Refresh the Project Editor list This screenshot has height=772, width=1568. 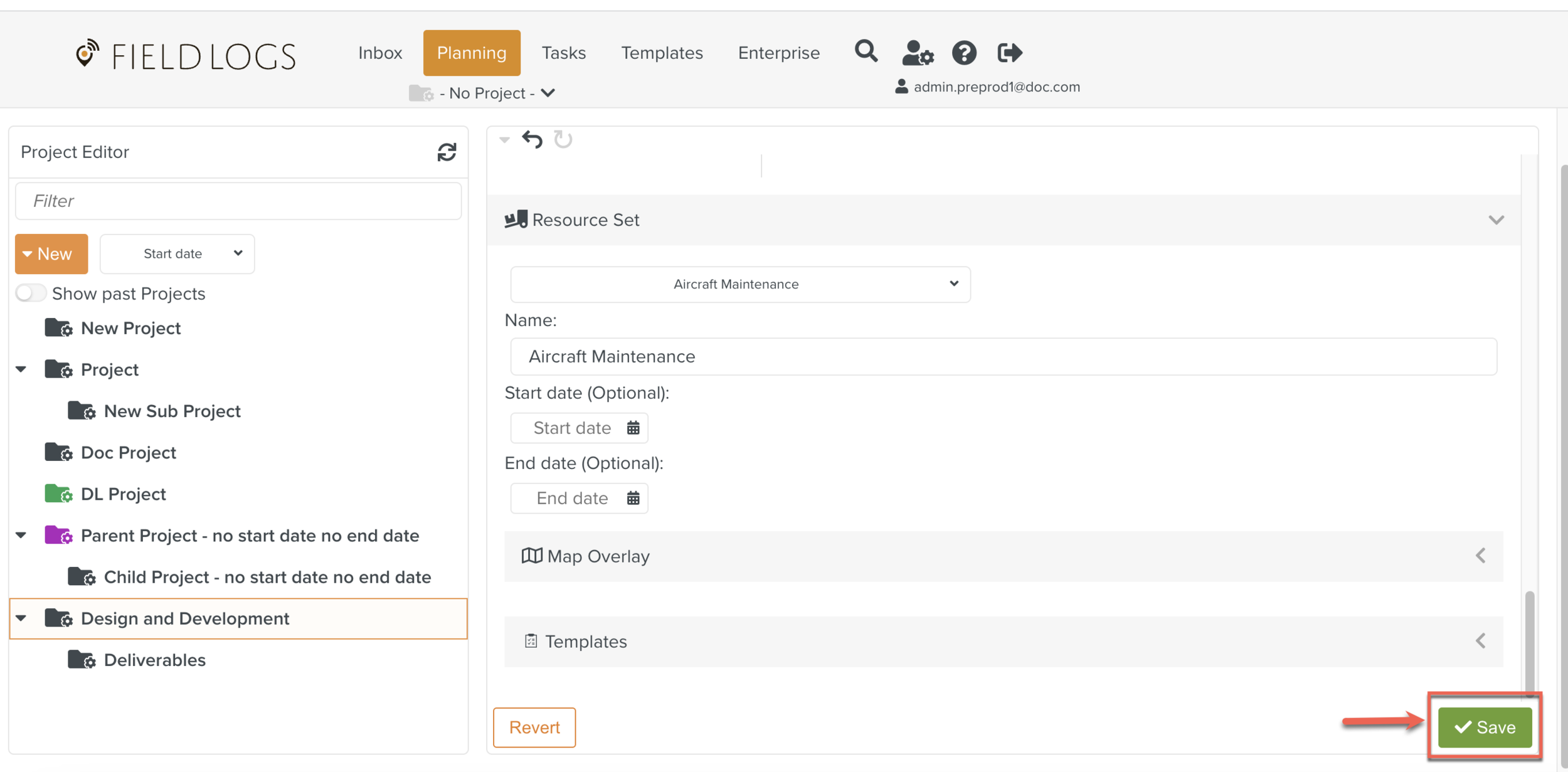447,152
